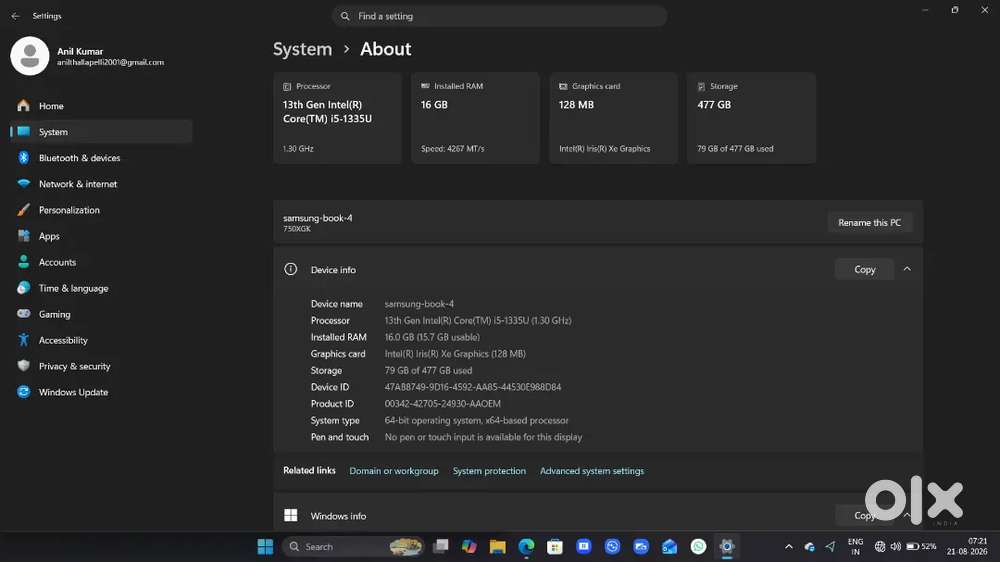The height and width of the screenshot is (562, 1000).
Task: Select System in the sidebar
Action: tap(101, 132)
